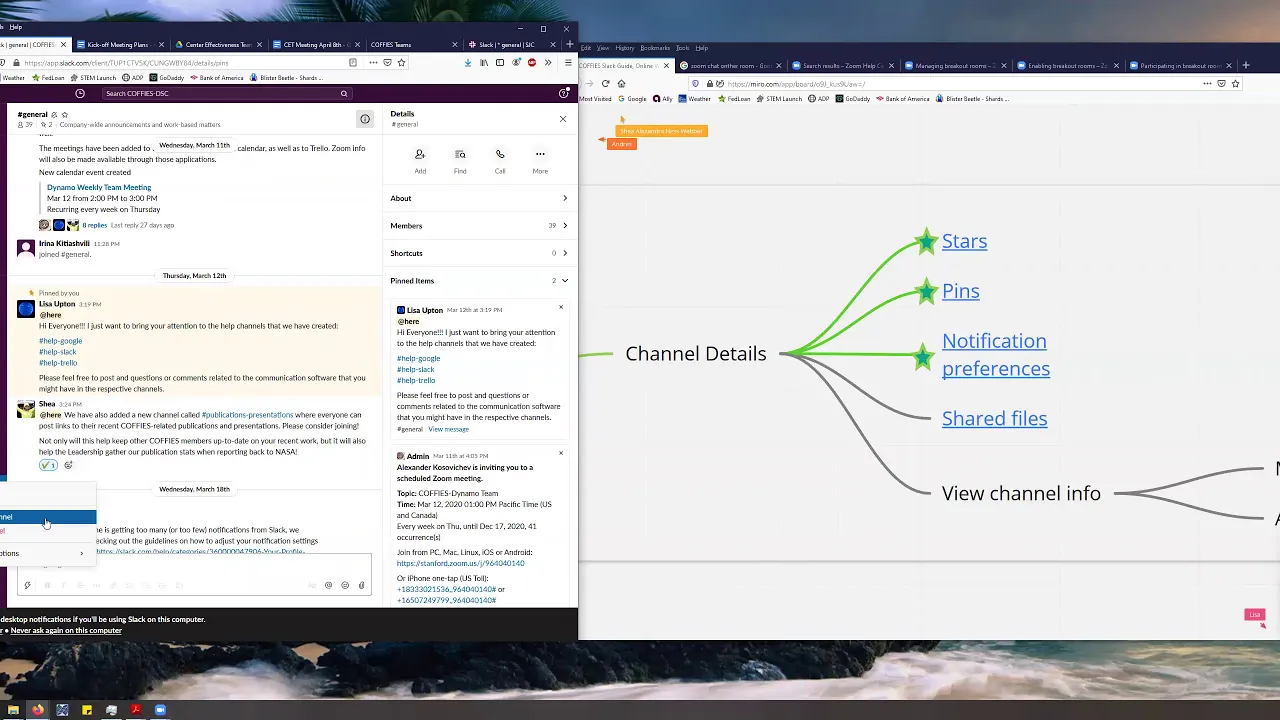1280x720 pixels.
Task: Open Bank of America bookmark in Slack window
Action: point(215,78)
